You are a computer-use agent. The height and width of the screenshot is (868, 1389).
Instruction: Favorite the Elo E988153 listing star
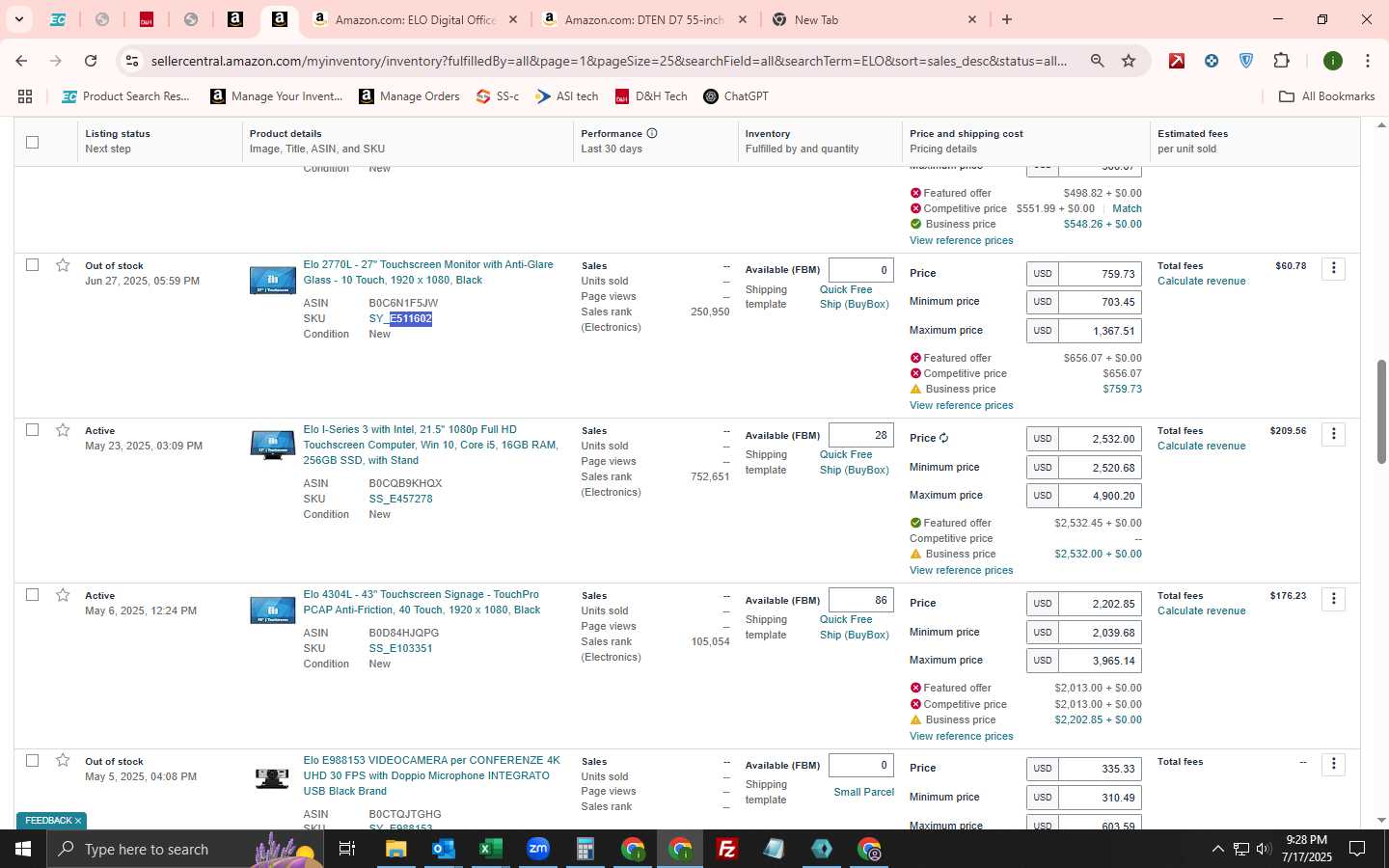63,761
